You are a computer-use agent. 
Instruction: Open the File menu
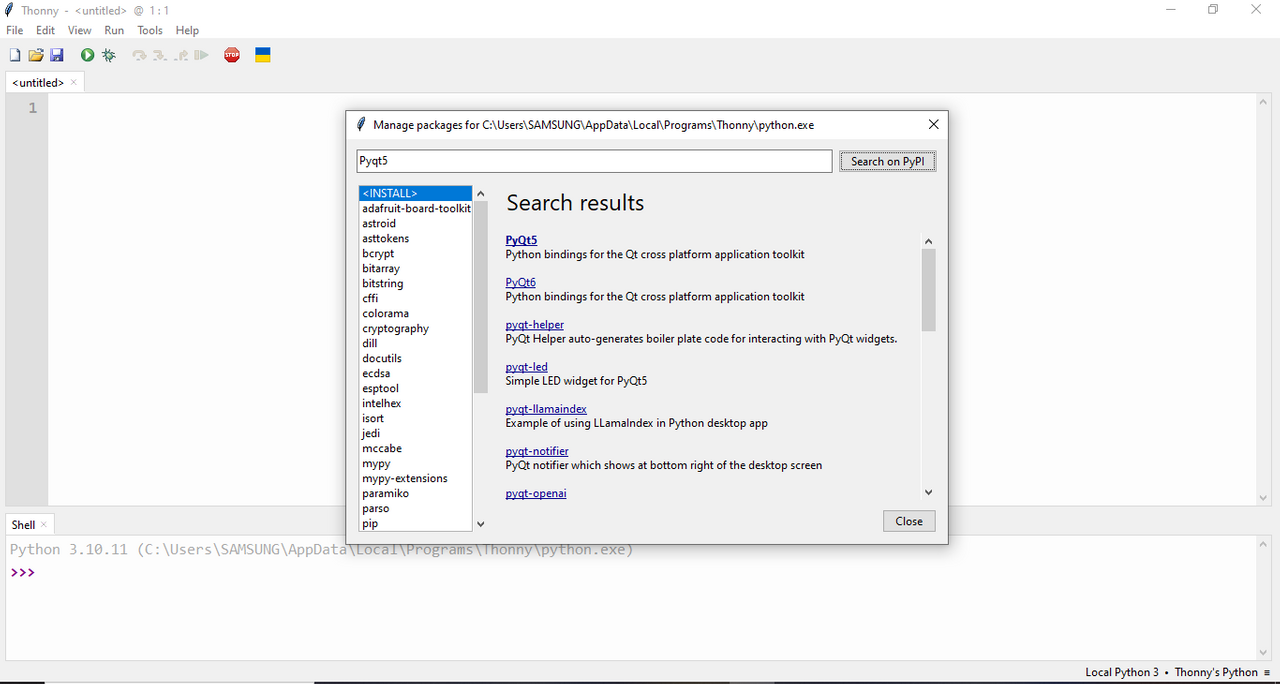15,30
